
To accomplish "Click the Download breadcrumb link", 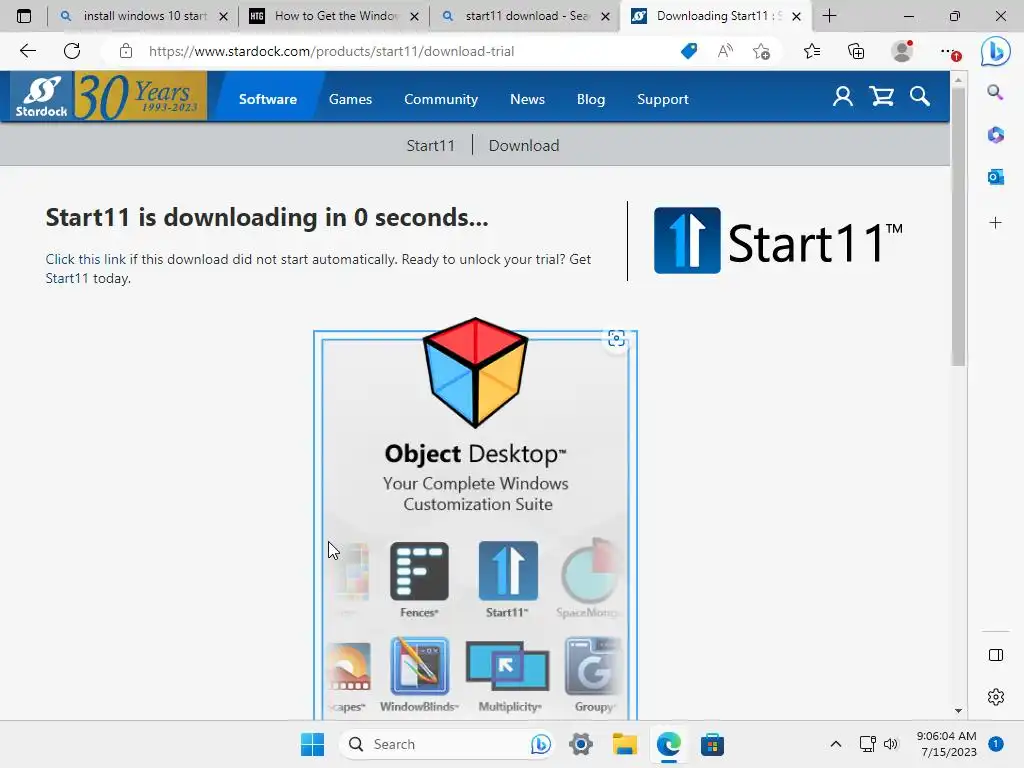I will (x=524, y=145).
